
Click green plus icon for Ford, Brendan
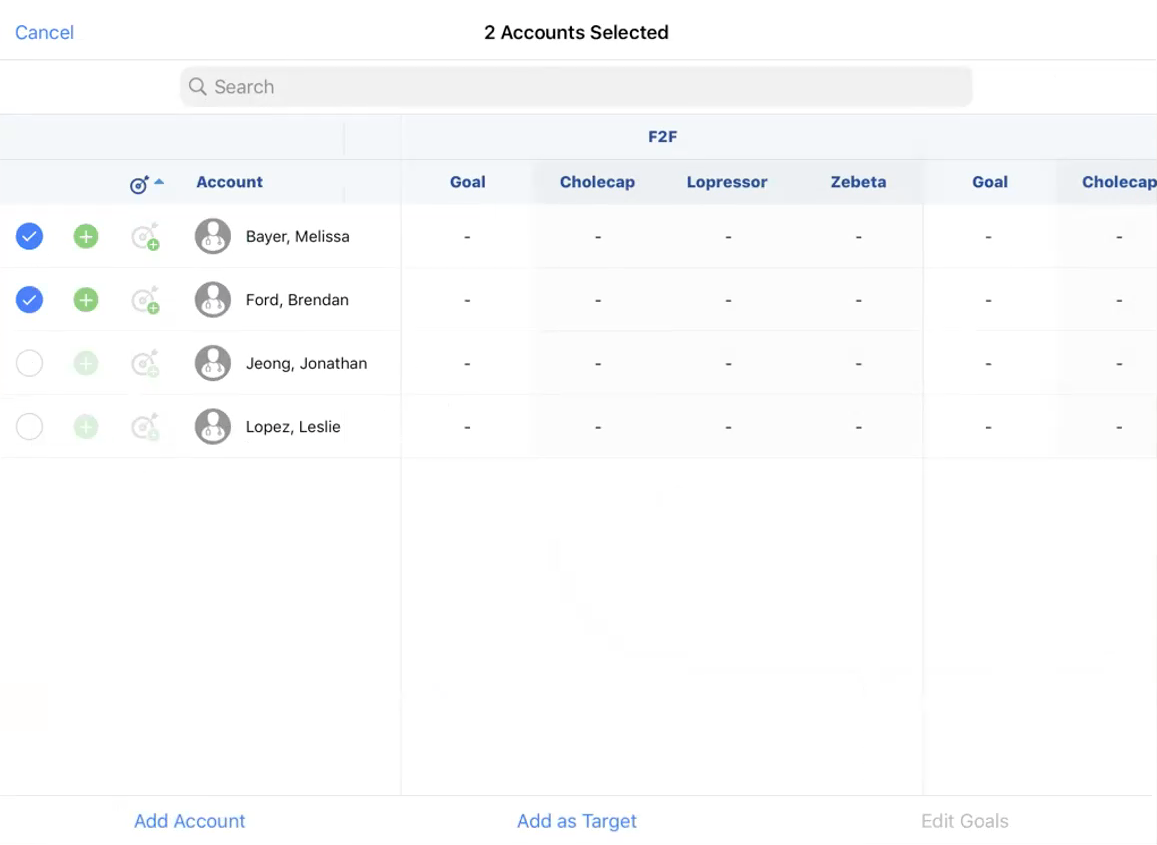[x=86, y=300]
